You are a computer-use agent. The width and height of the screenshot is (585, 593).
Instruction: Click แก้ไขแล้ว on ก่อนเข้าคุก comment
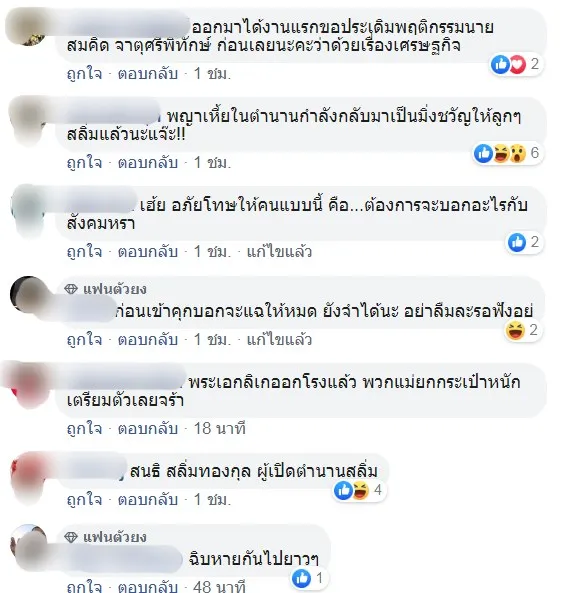tap(279, 340)
